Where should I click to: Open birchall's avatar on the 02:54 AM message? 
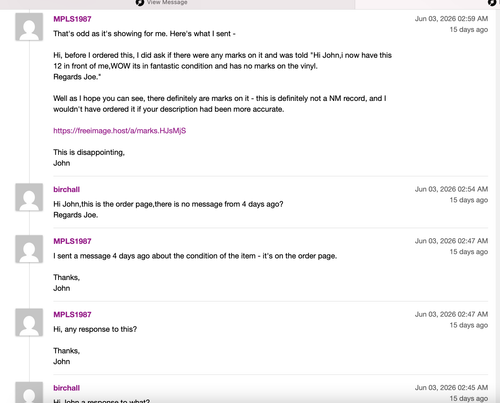[29, 197]
